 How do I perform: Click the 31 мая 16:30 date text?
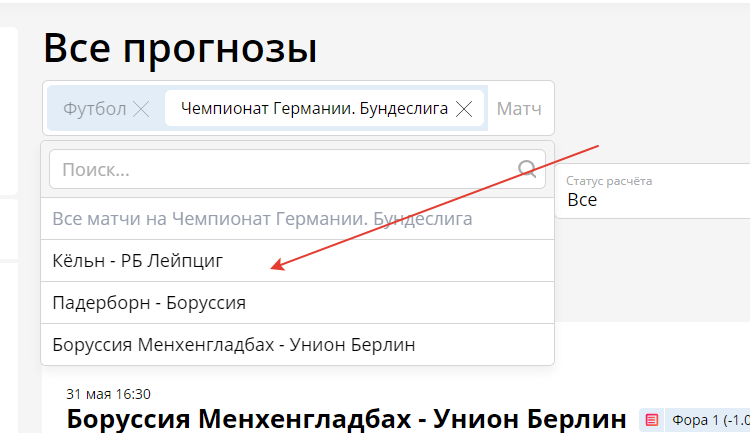click(108, 394)
